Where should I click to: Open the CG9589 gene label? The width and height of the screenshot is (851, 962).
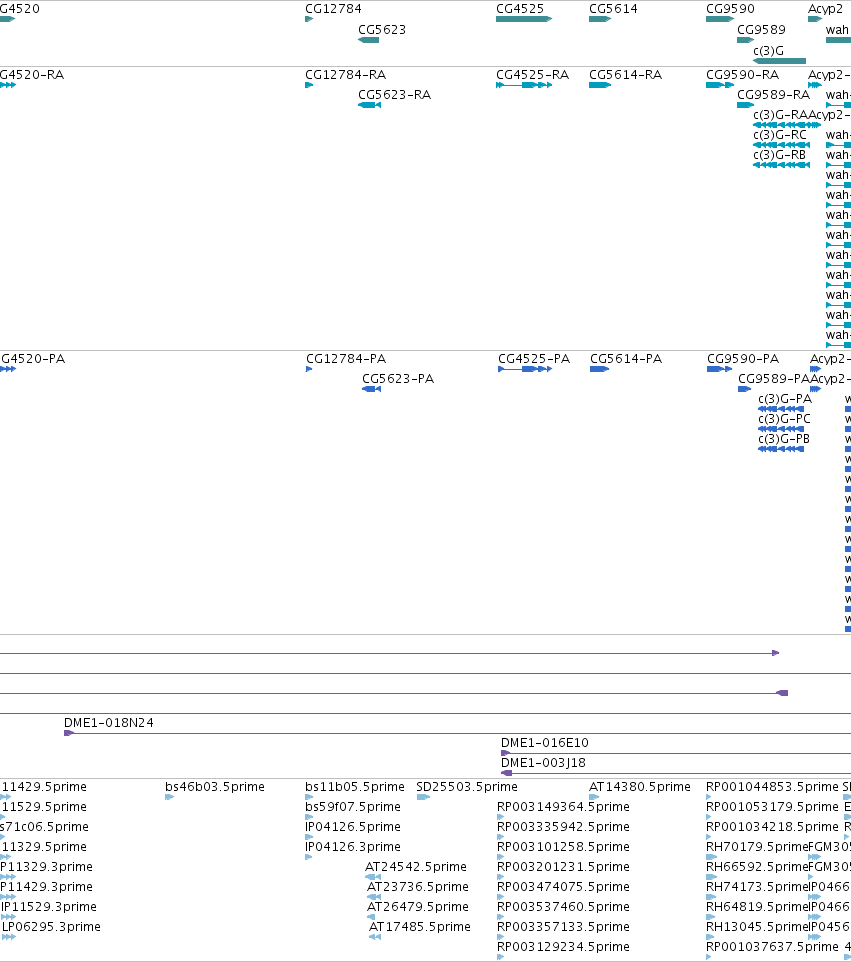[x=761, y=29]
